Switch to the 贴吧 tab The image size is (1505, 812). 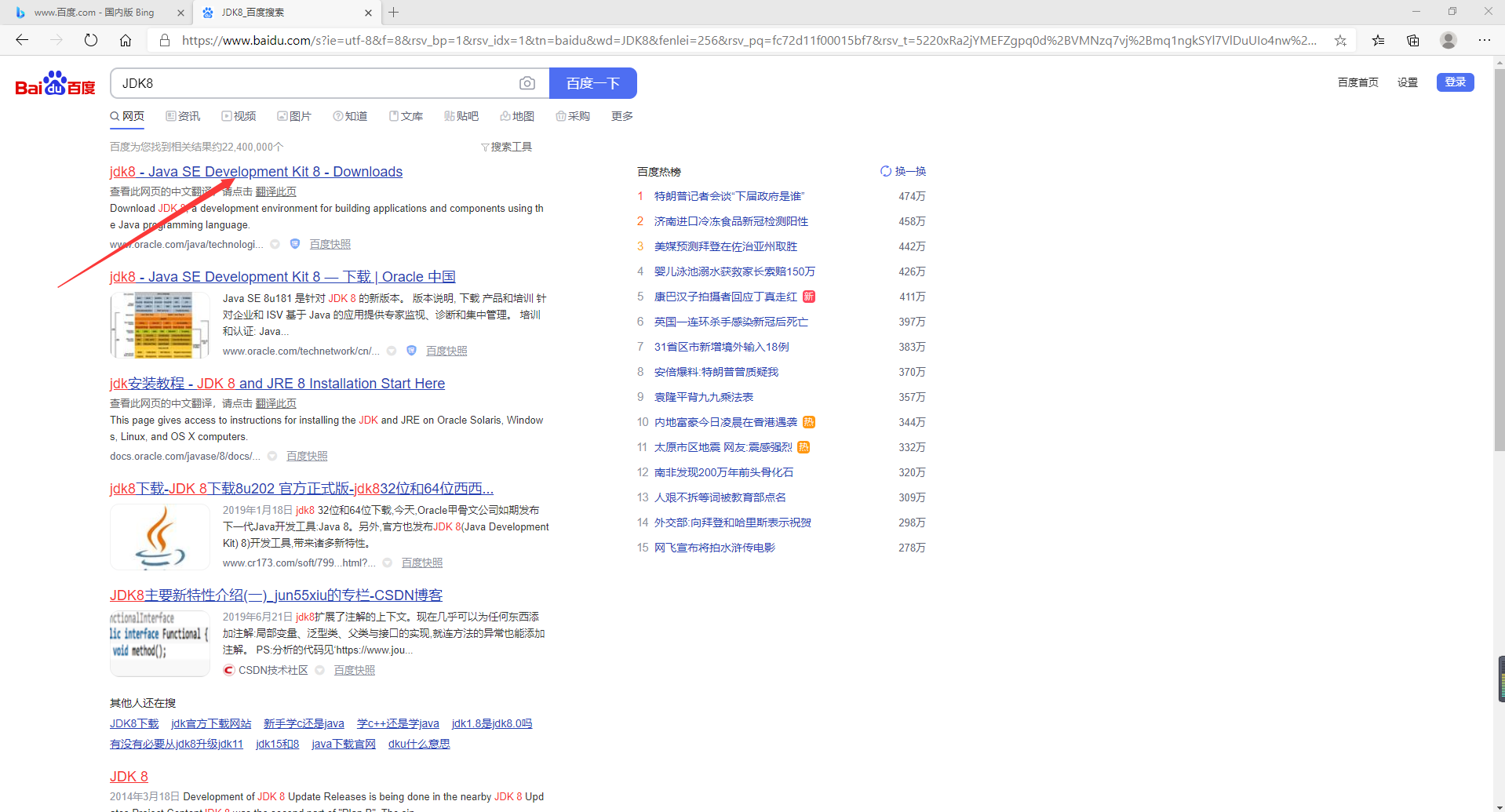[461, 116]
